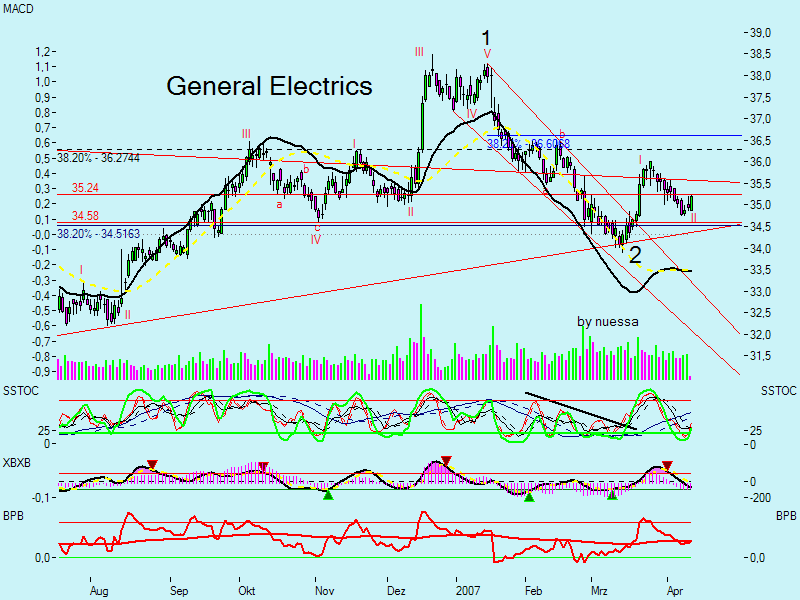The width and height of the screenshot is (800, 600).
Task: Click the 33,0 price axis value
Action: click(x=761, y=292)
